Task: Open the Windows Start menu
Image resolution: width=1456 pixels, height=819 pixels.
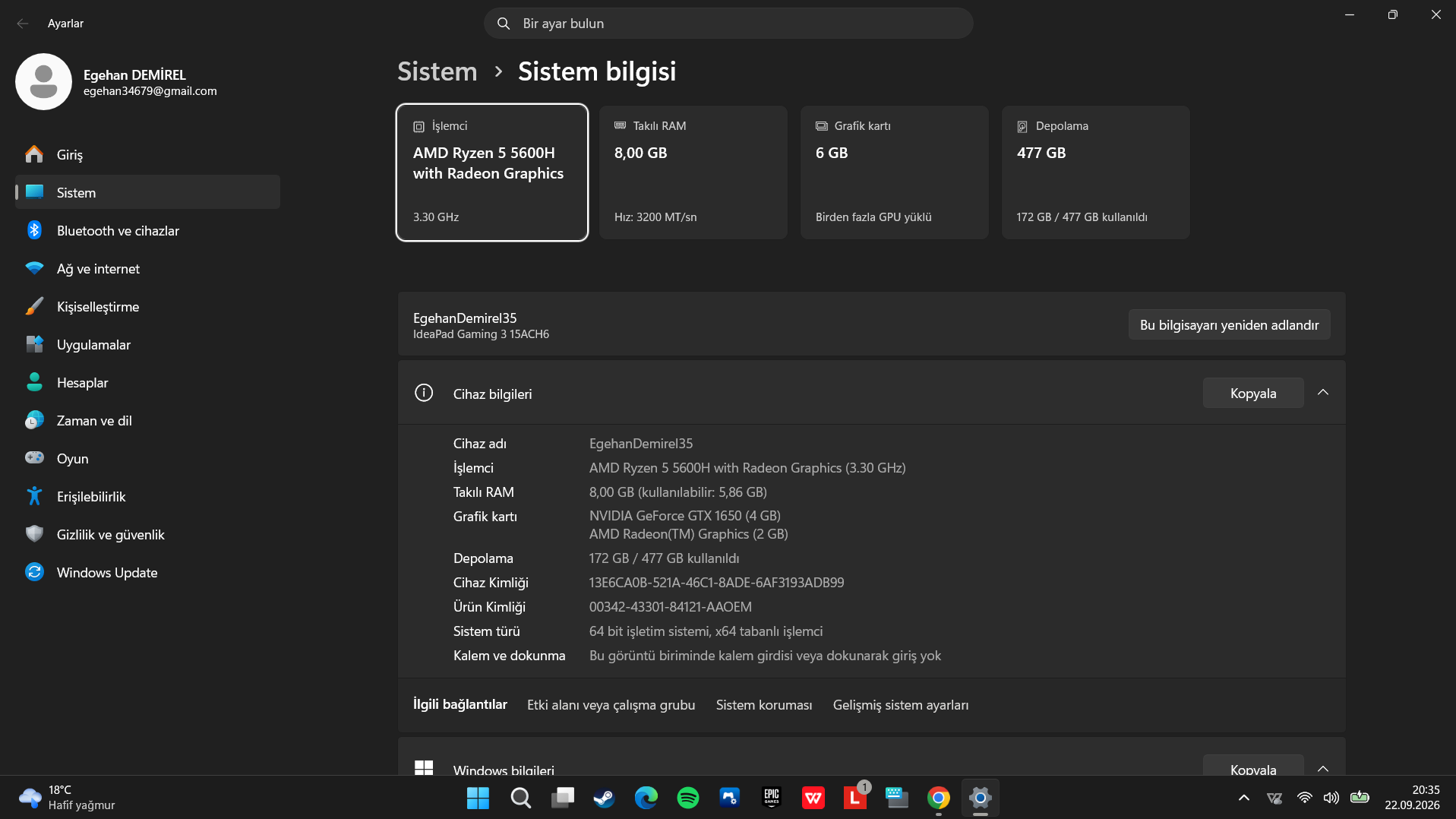Action: [x=478, y=798]
